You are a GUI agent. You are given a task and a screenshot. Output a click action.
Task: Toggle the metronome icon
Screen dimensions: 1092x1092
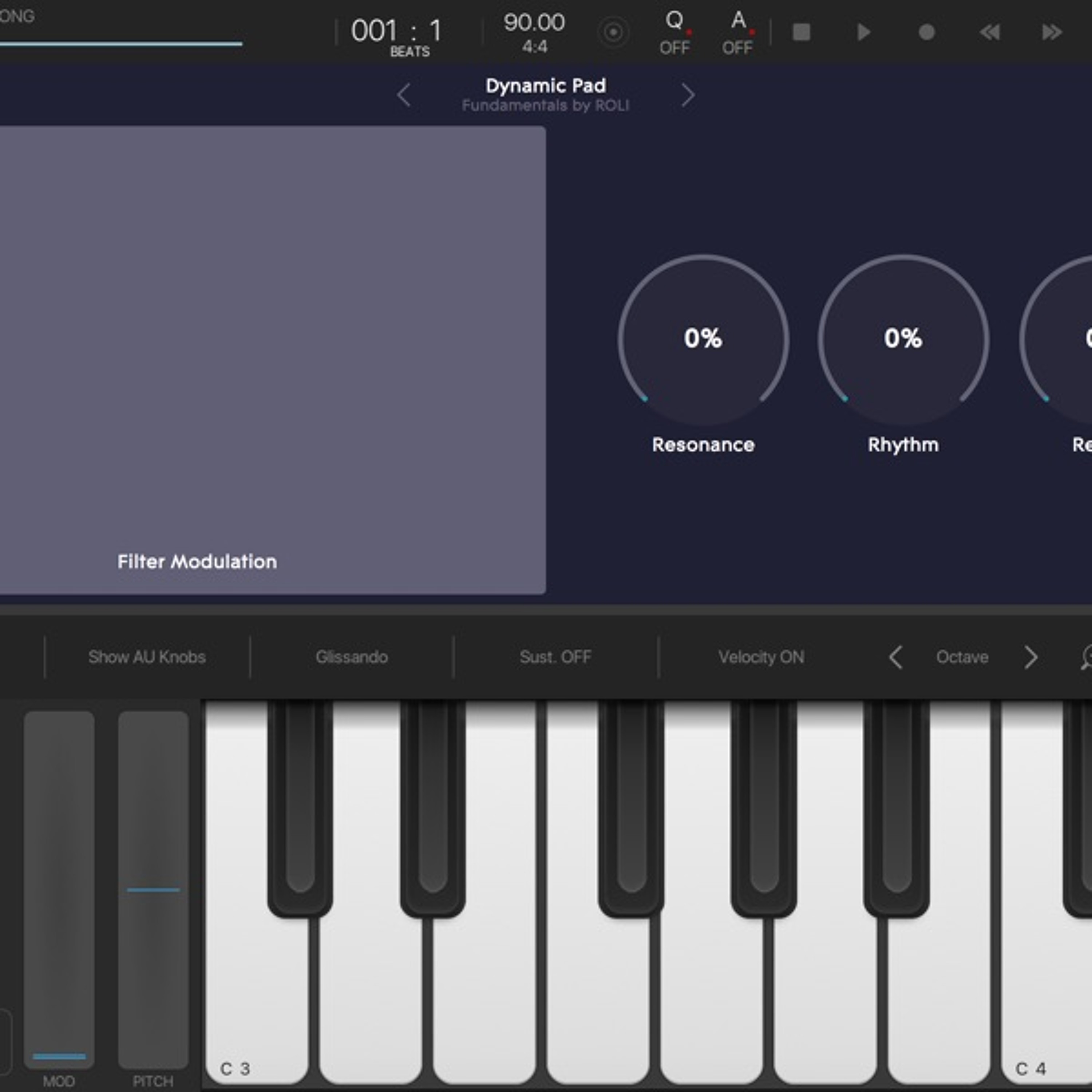tap(613, 32)
